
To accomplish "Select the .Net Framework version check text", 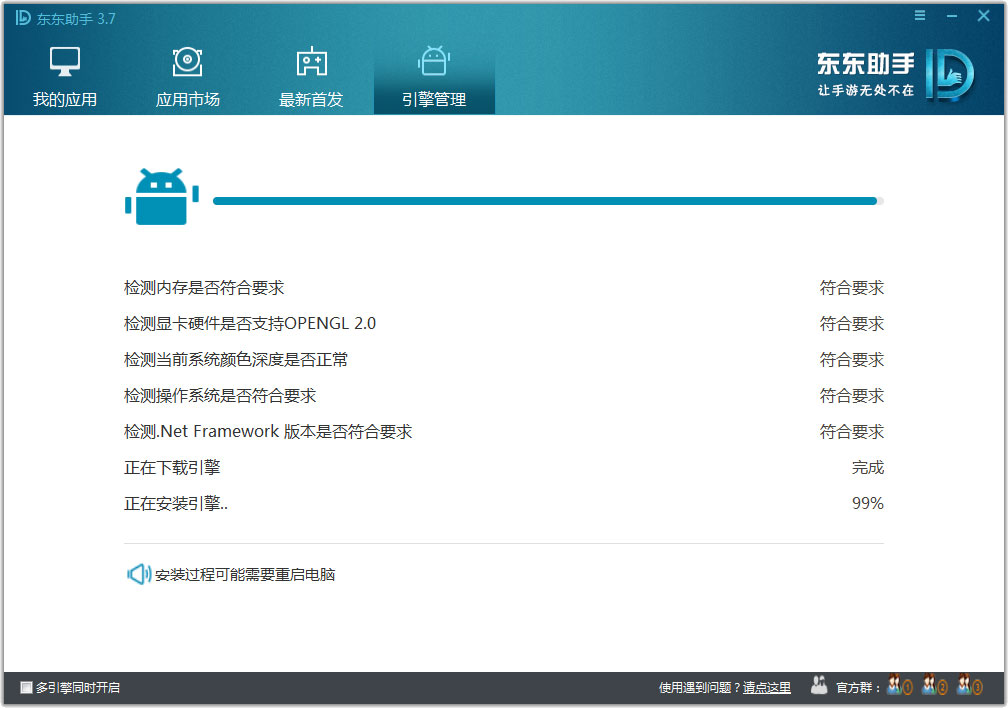I will [x=267, y=431].
